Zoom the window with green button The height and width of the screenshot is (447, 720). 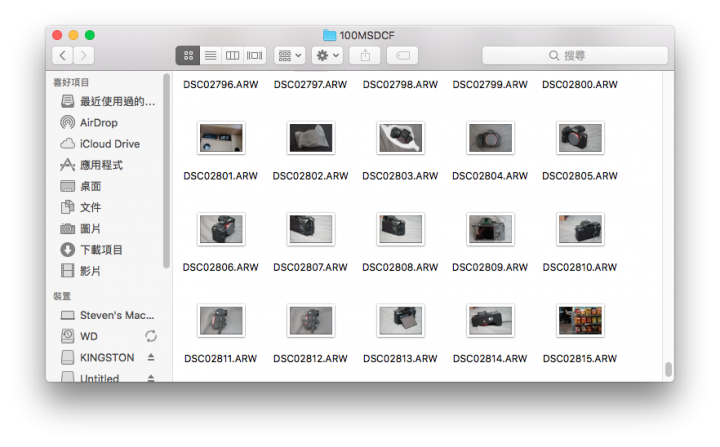(x=90, y=35)
